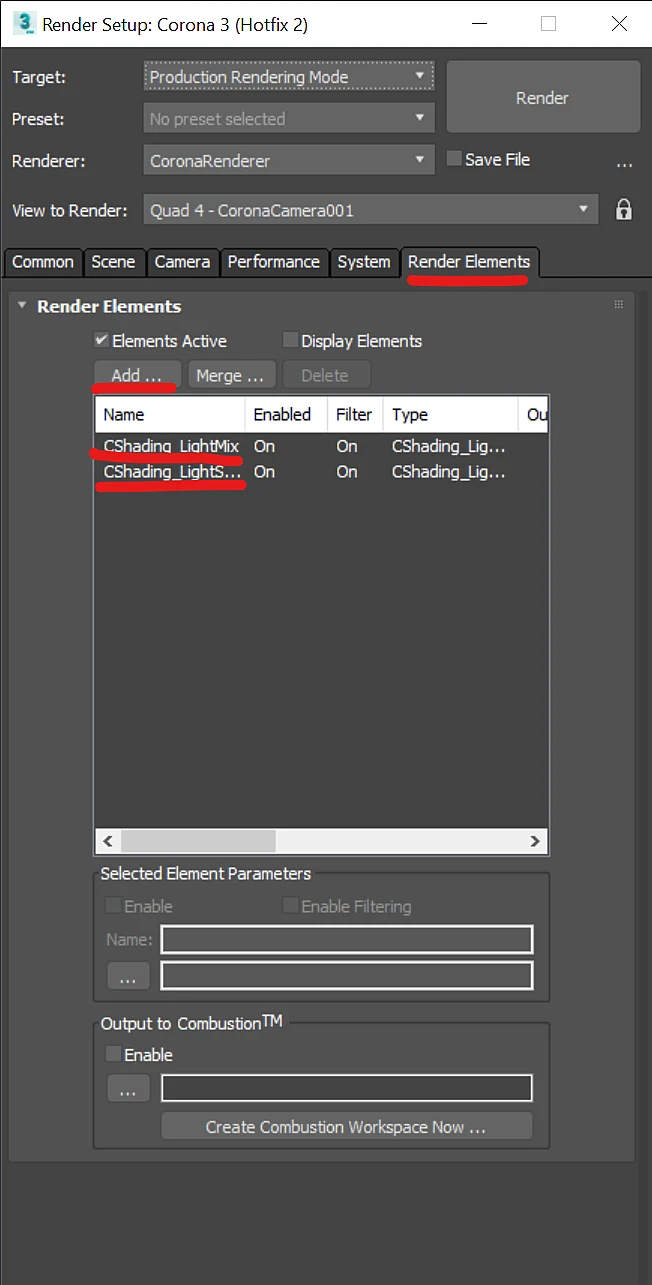This screenshot has height=1285, width=652.
Task: Click the Combustion output path field
Action: (x=347, y=1088)
